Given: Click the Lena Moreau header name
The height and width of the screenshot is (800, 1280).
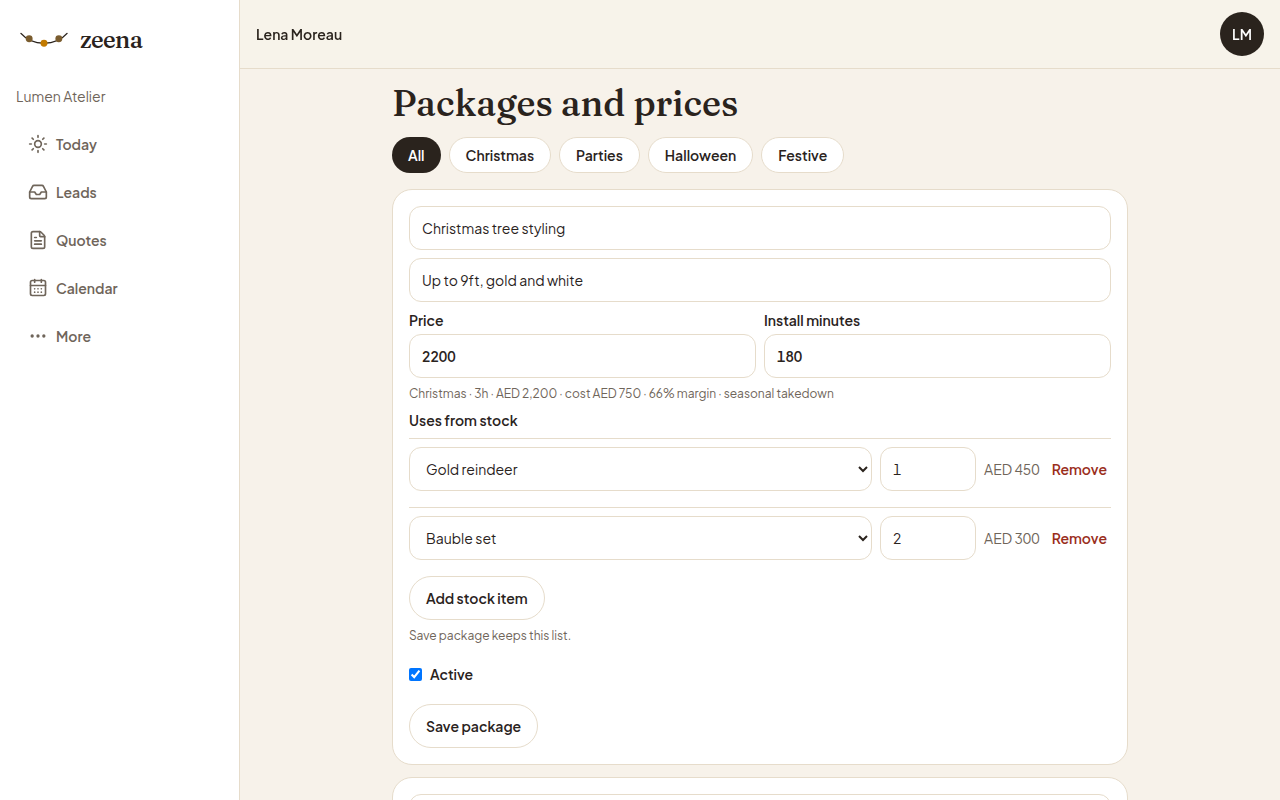Looking at the screenshot, I should pos(299,35).
